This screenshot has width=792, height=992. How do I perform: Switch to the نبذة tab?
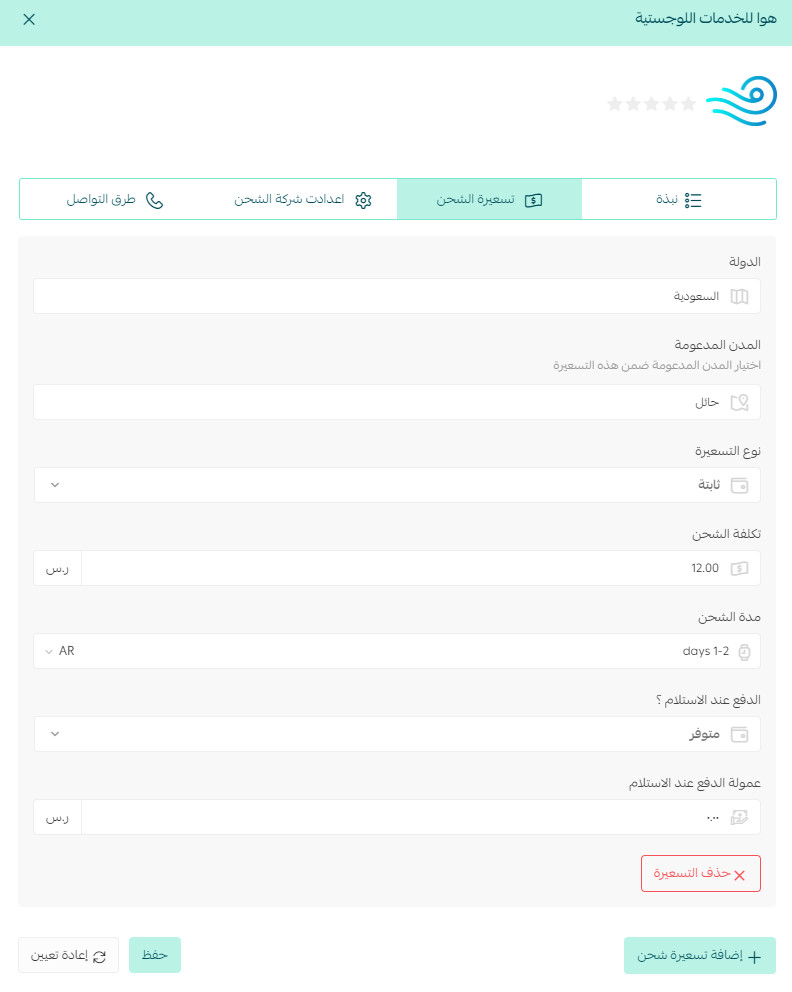point(679,200)
